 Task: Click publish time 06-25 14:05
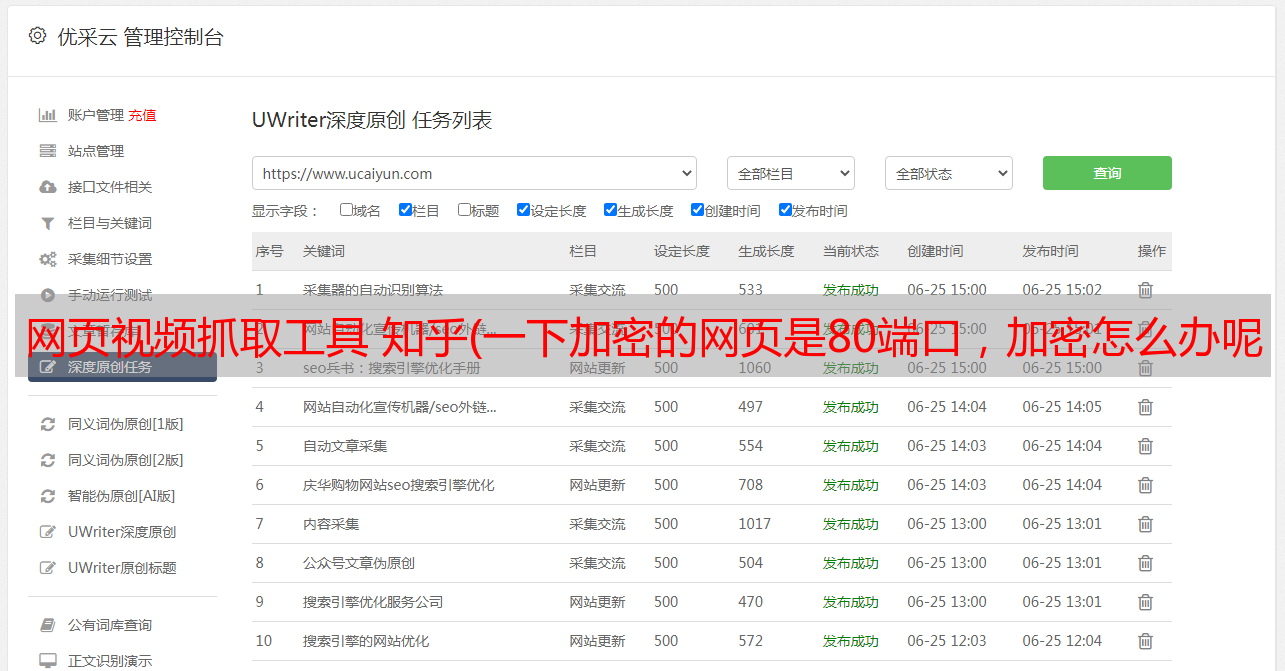click(x=1062, y=407)
